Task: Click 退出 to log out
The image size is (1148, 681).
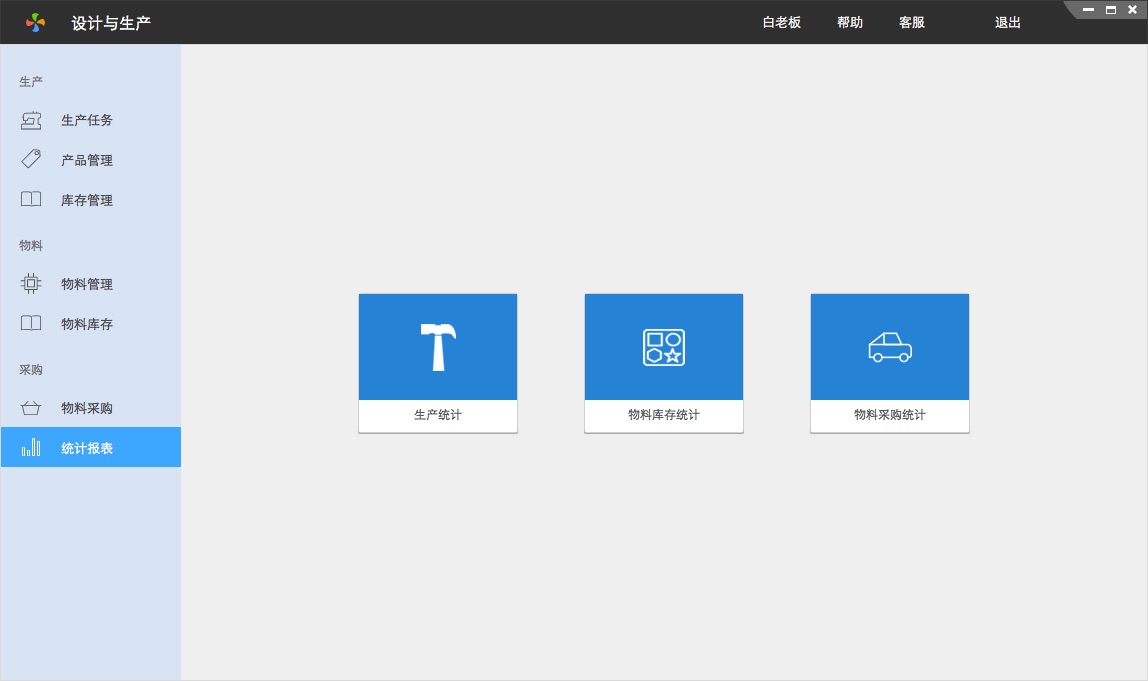Action: pyautogui.click(x=1008, y=22)
